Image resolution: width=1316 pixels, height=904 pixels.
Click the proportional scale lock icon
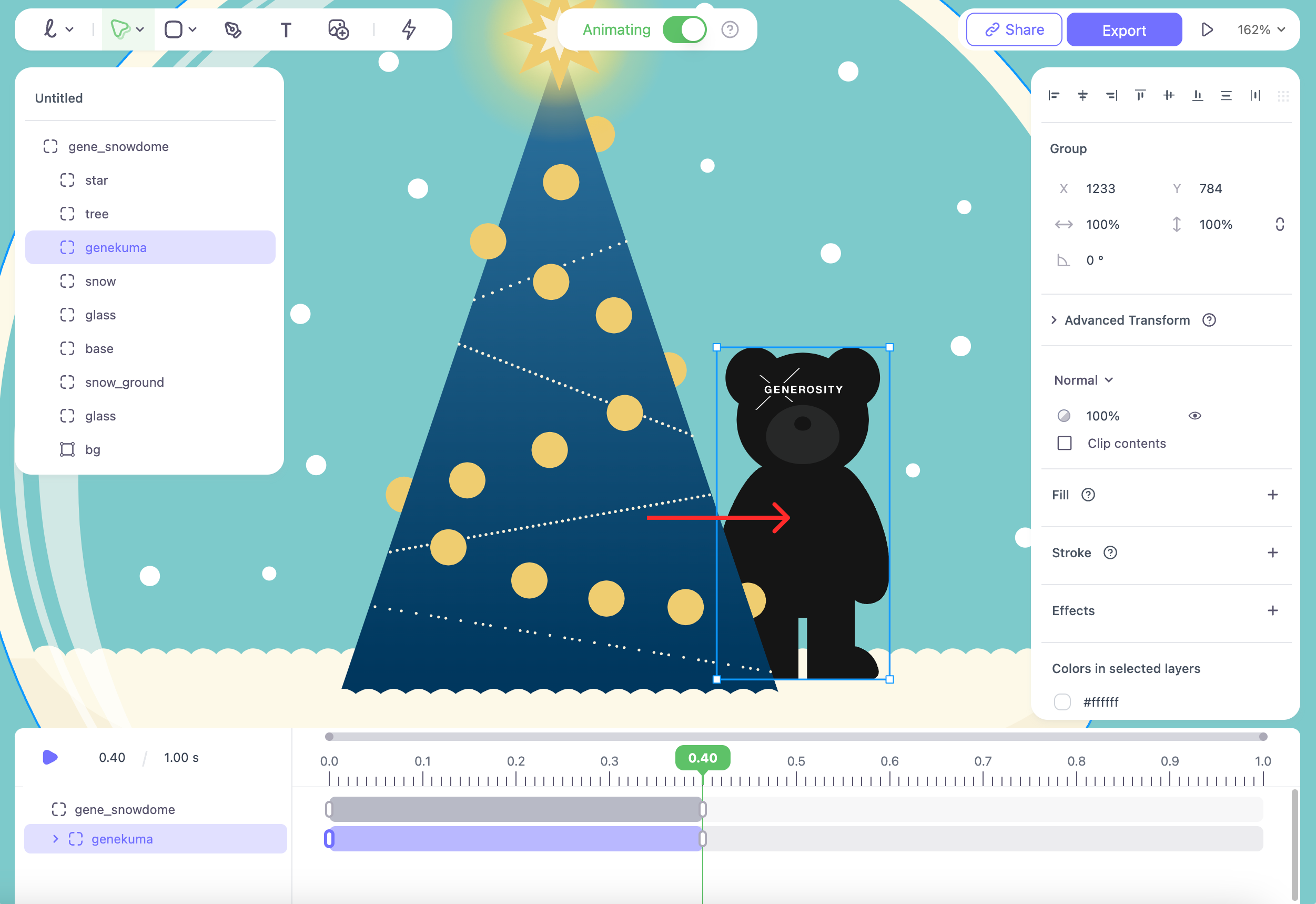(1279, 224)
